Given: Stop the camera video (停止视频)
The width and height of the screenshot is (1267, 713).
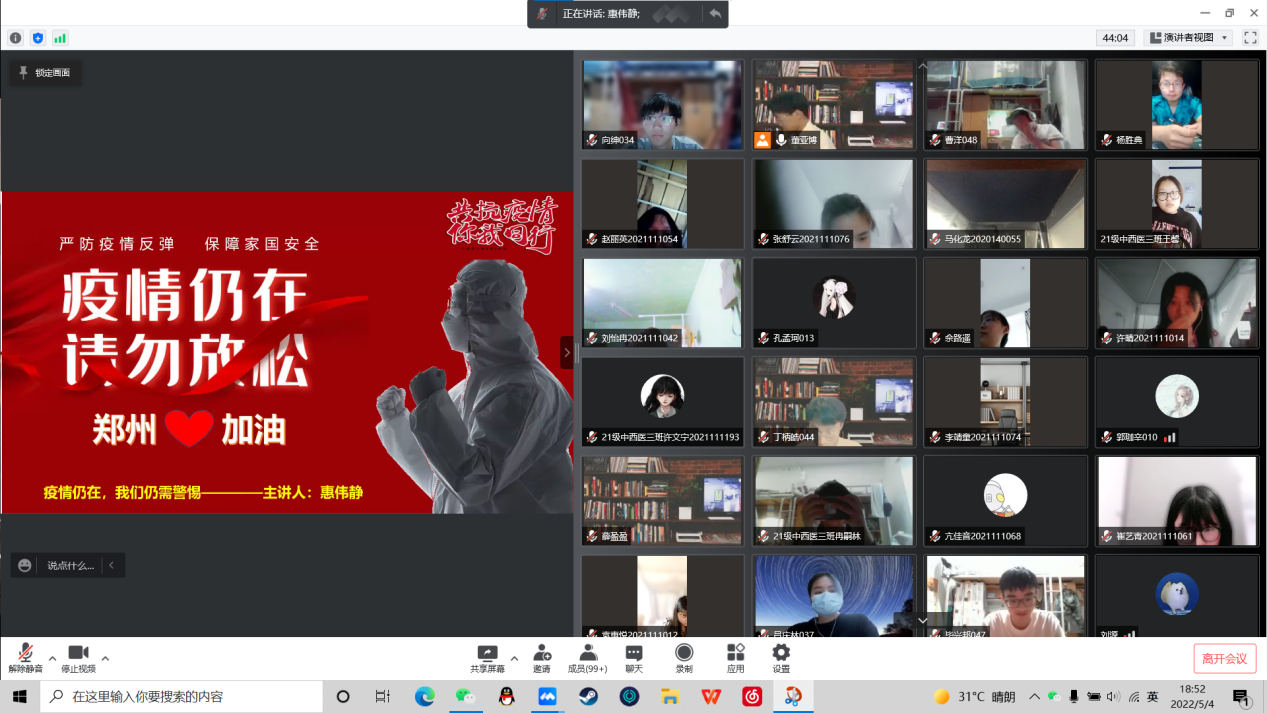Looking at the screenshot, I should pyautogui.click(x=78, y=656).
